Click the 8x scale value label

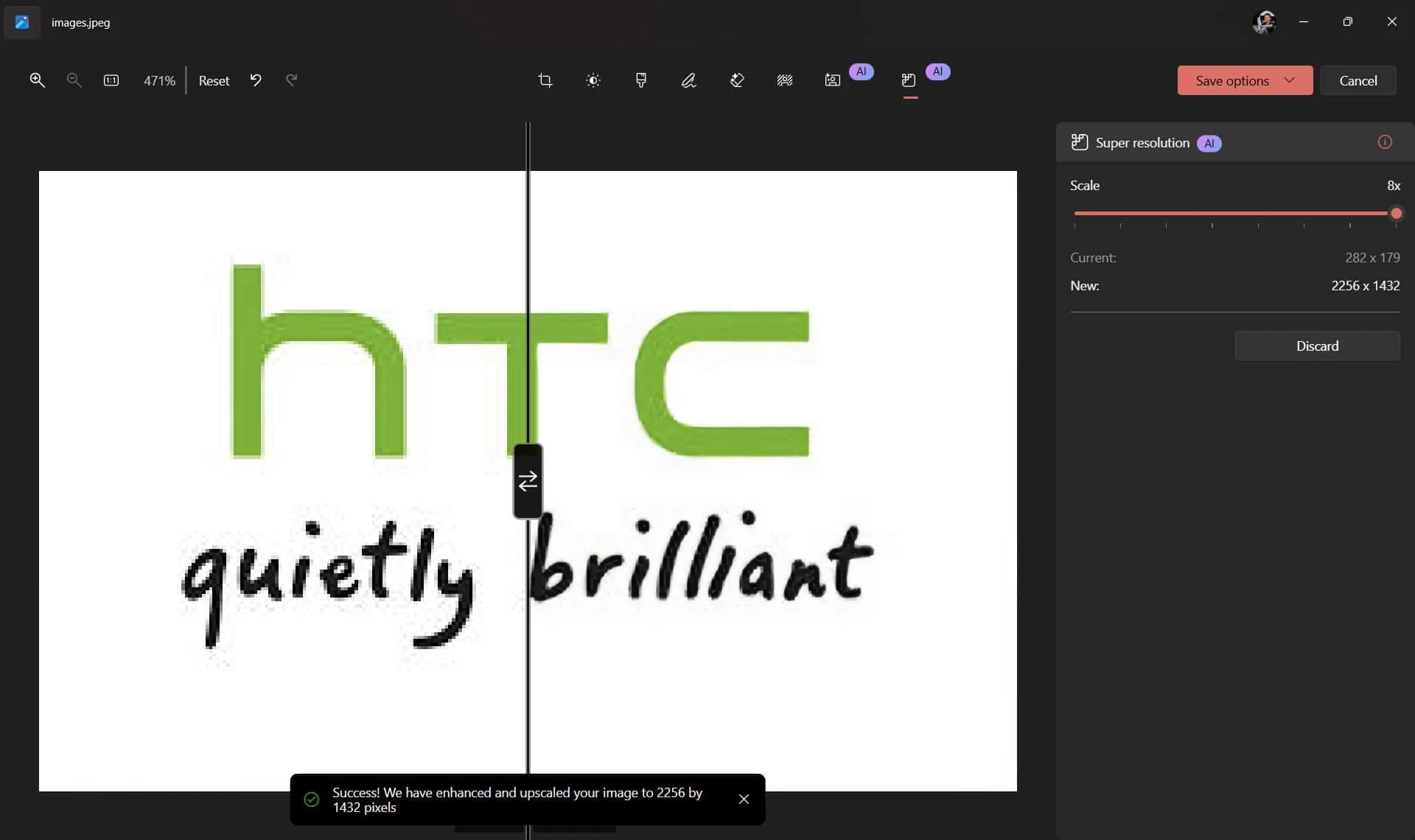[x=1393, y=185]
